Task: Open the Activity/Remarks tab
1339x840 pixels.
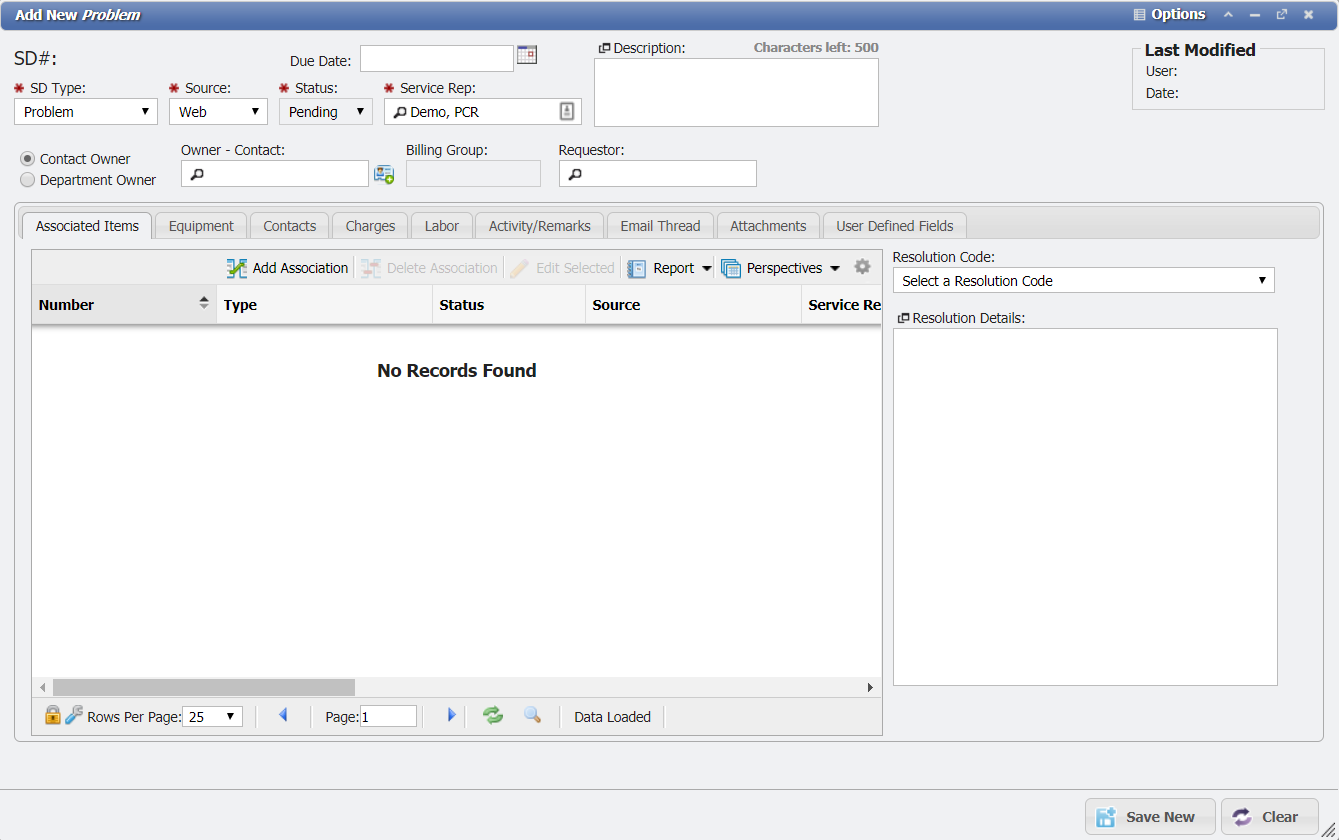Action: (539, 226)
